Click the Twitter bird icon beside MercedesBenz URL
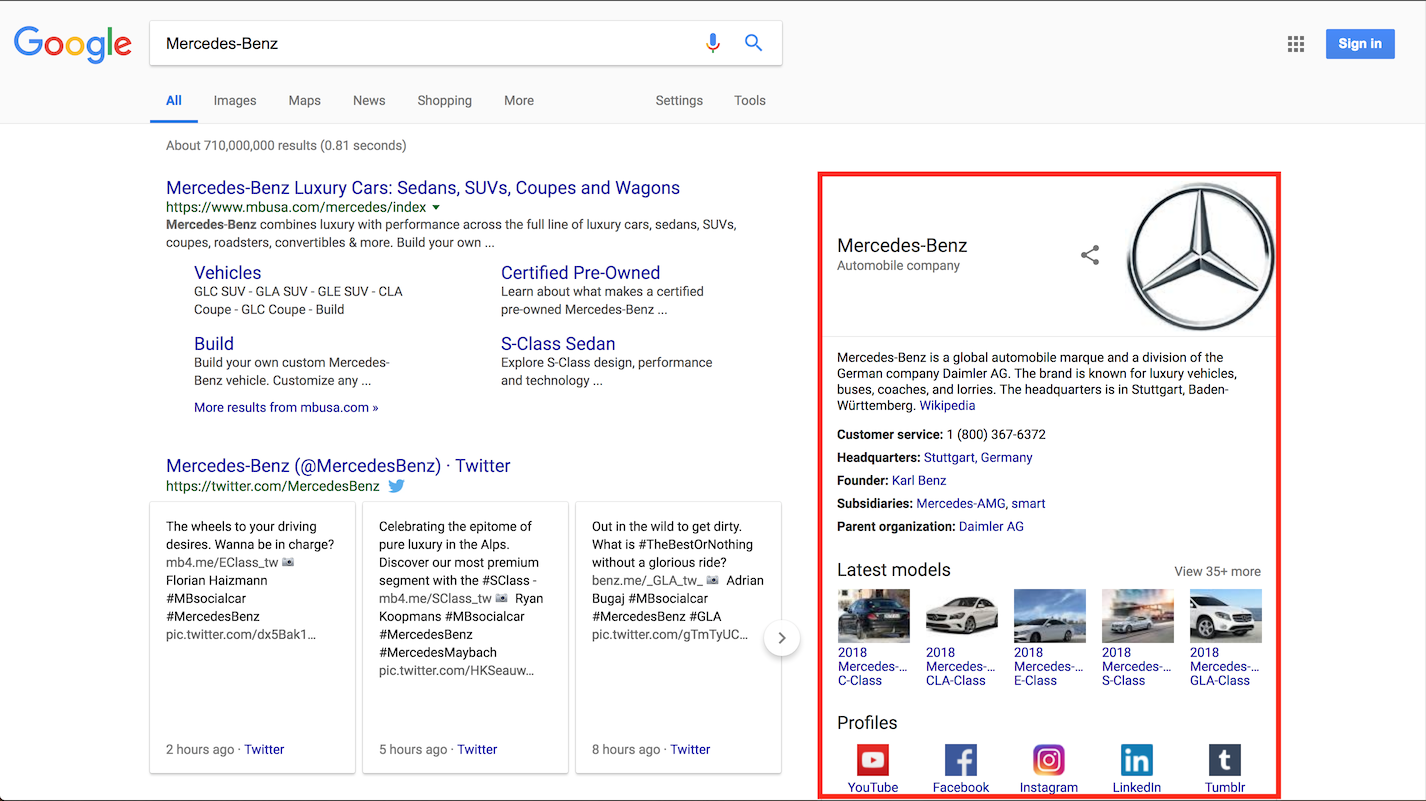This screenshot has height=801, width=1426. coord(396,486)
